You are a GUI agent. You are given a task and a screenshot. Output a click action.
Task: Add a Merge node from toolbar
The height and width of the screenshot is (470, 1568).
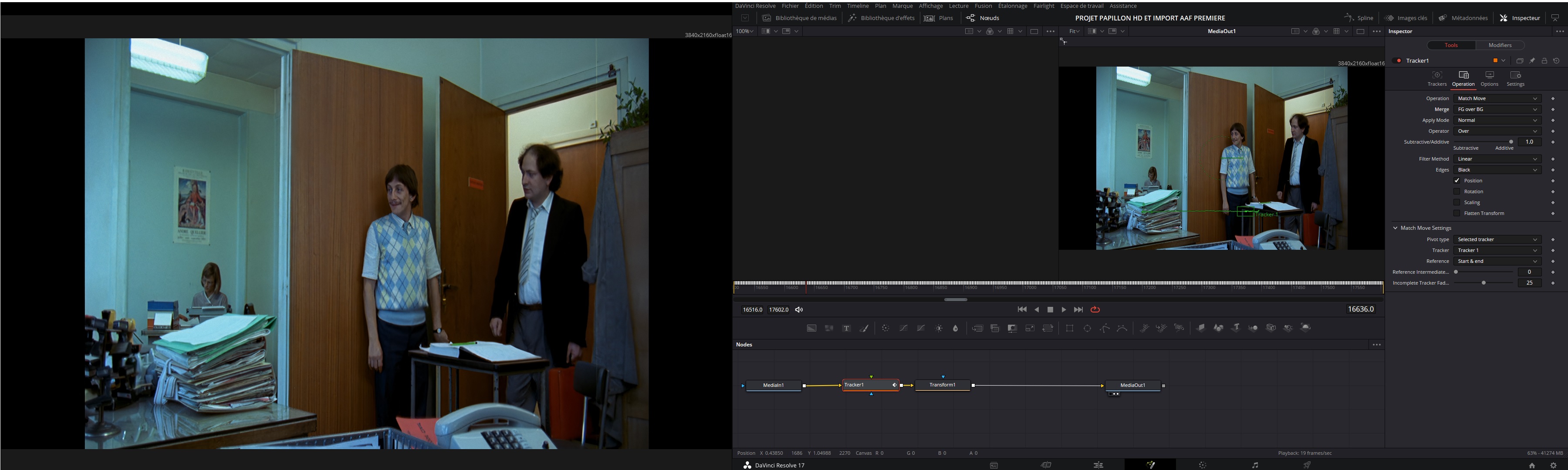(x=977, y=328)
